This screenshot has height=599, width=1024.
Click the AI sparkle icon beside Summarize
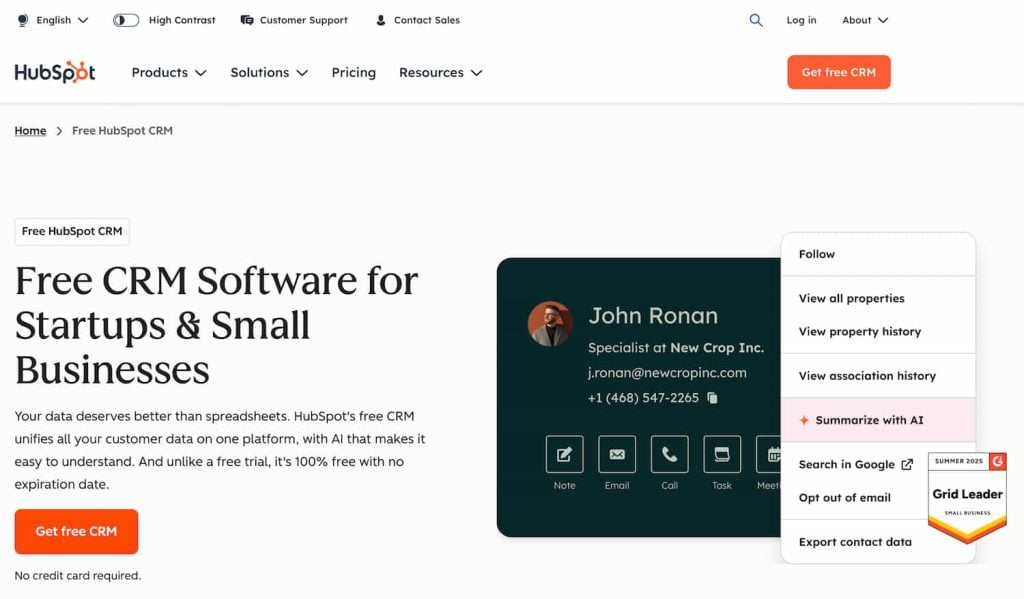pos(804,420)
